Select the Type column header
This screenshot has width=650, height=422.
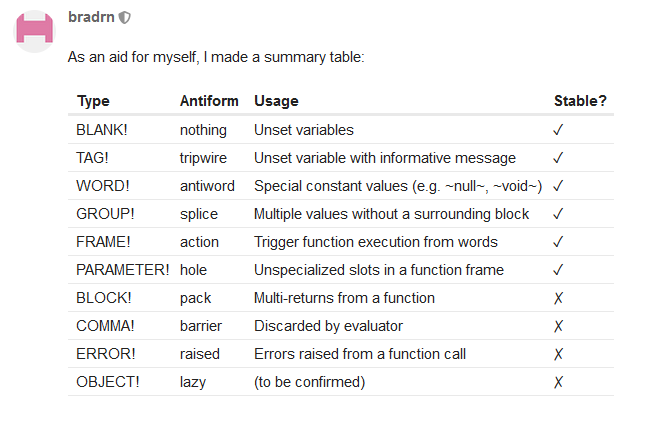(x=93, y=101)
